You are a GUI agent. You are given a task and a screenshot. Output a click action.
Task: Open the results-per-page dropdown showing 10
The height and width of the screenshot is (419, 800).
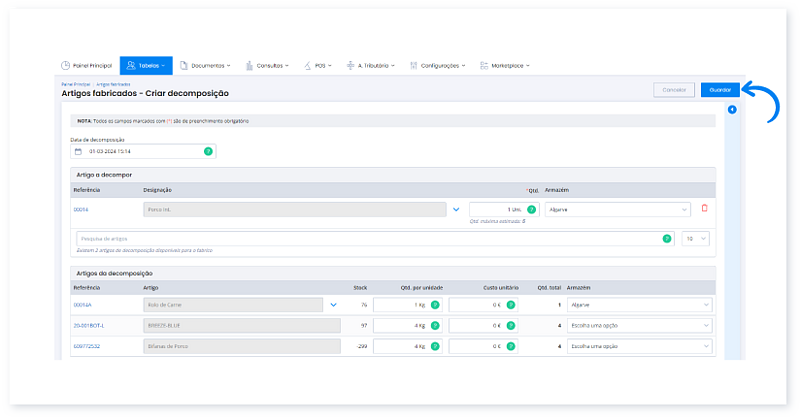coord(697,239)
